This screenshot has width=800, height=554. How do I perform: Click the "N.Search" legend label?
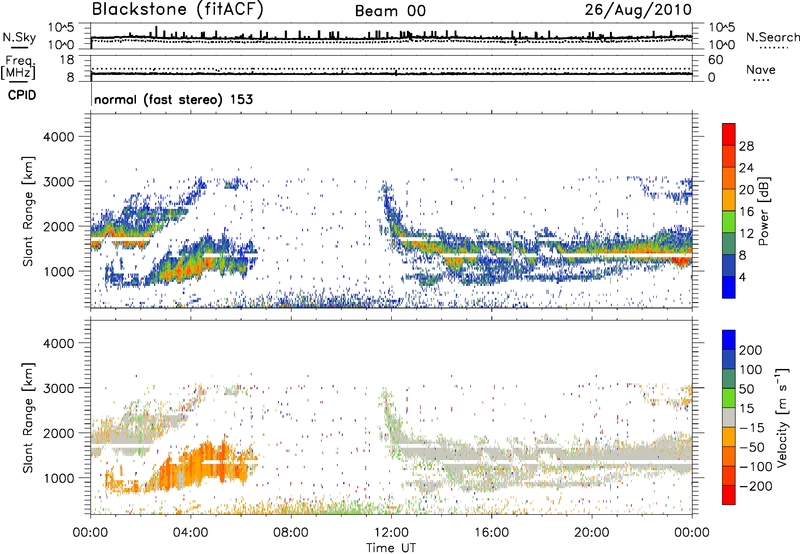(x=772, y=37)
